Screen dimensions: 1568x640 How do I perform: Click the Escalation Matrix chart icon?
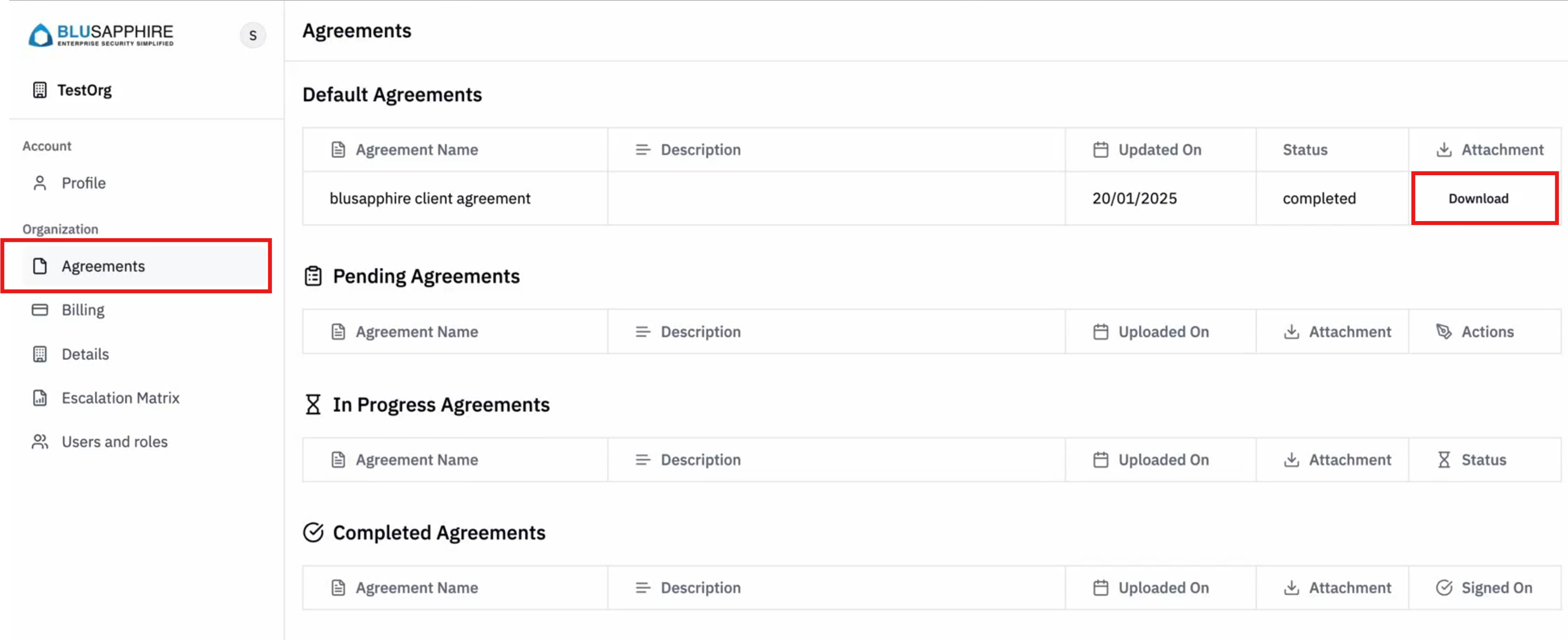tap(39, 398)
